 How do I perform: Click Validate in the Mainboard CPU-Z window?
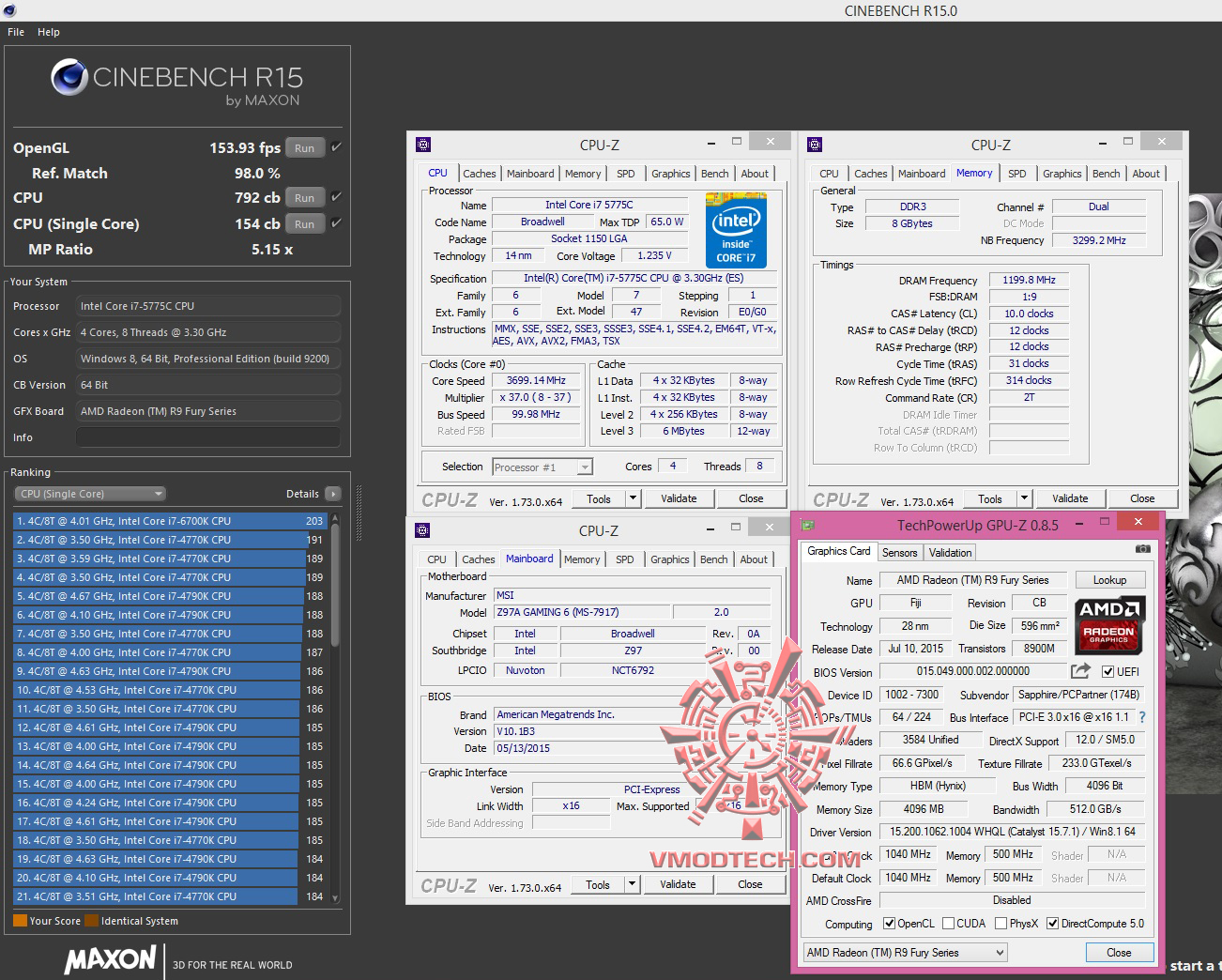point(678,884)
